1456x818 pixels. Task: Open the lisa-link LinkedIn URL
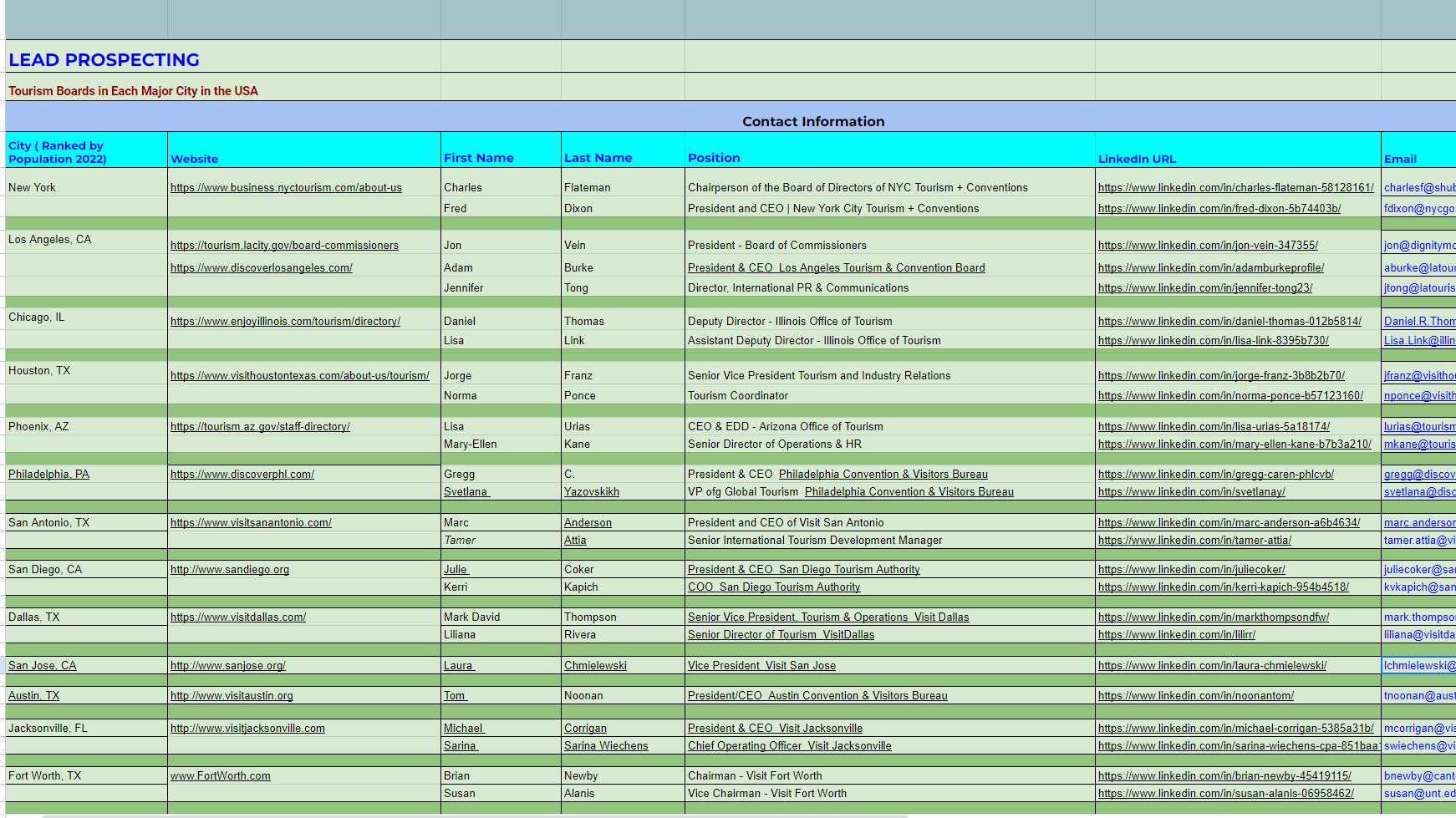click(1214, 341)
